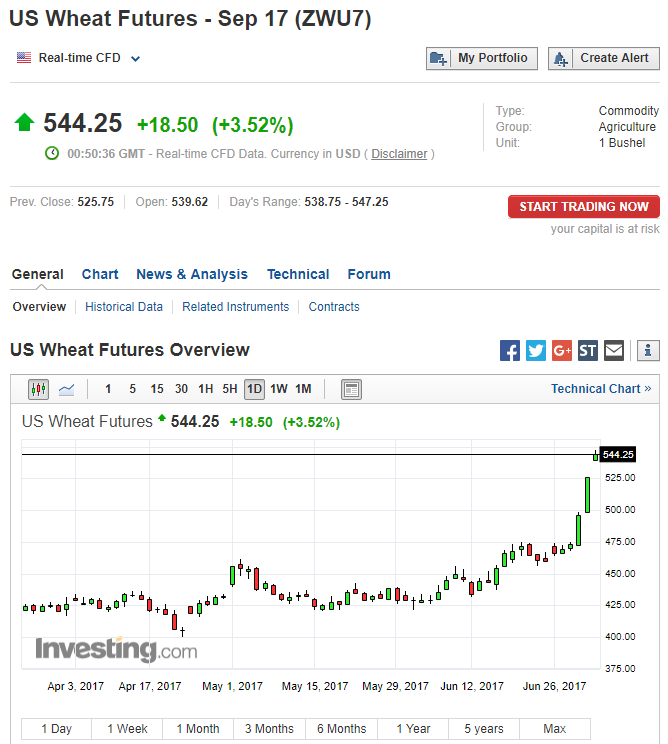668x744 pixels.
Task: Click the Google+ share icon
Action: point(562,350)
